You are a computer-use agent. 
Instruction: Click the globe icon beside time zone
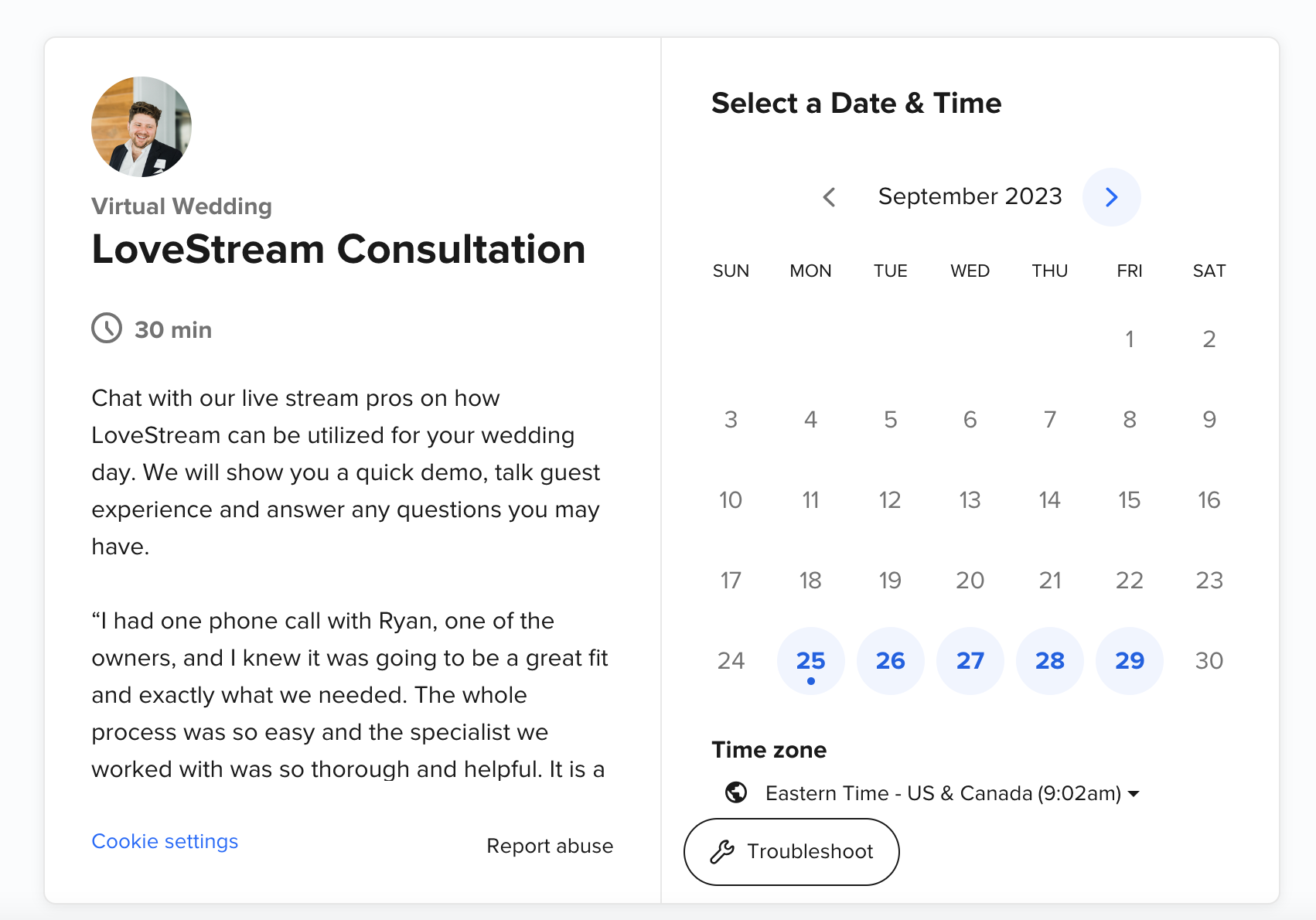736,792
